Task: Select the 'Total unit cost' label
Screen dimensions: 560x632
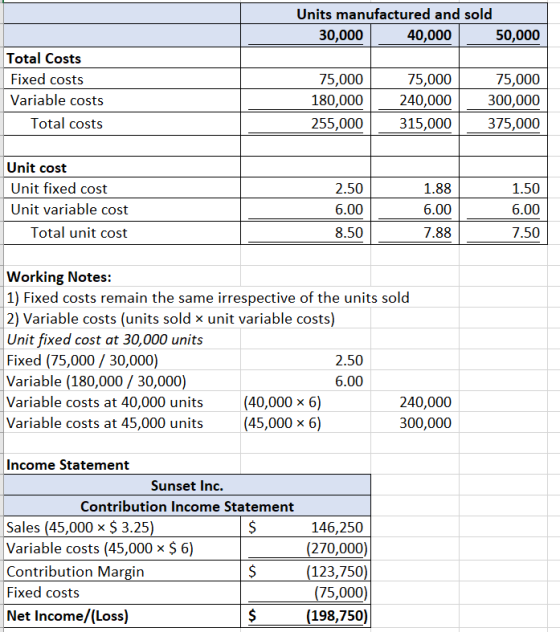Action: point(122,233)
